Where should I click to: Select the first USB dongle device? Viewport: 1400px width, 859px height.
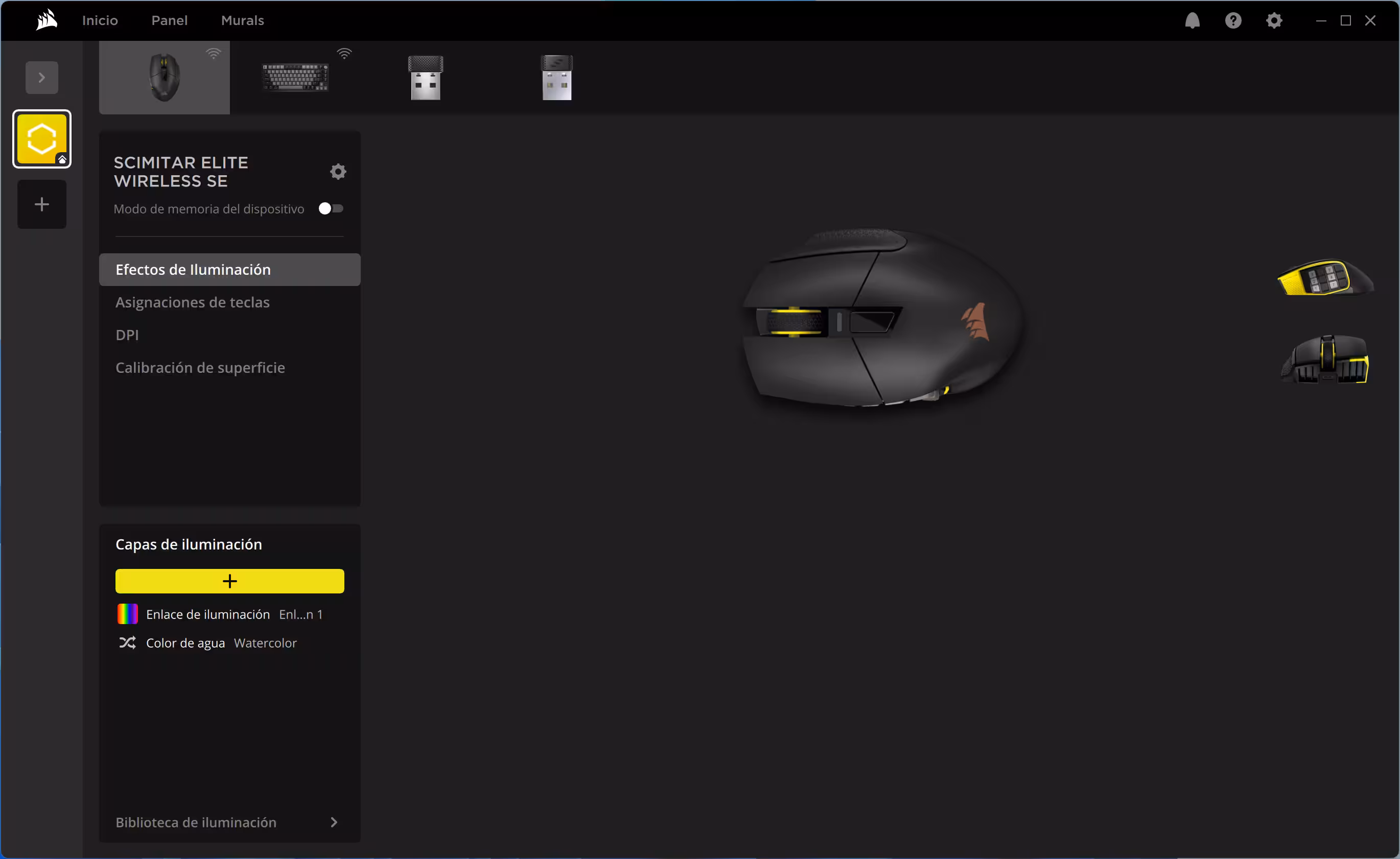tap(426, 77)
